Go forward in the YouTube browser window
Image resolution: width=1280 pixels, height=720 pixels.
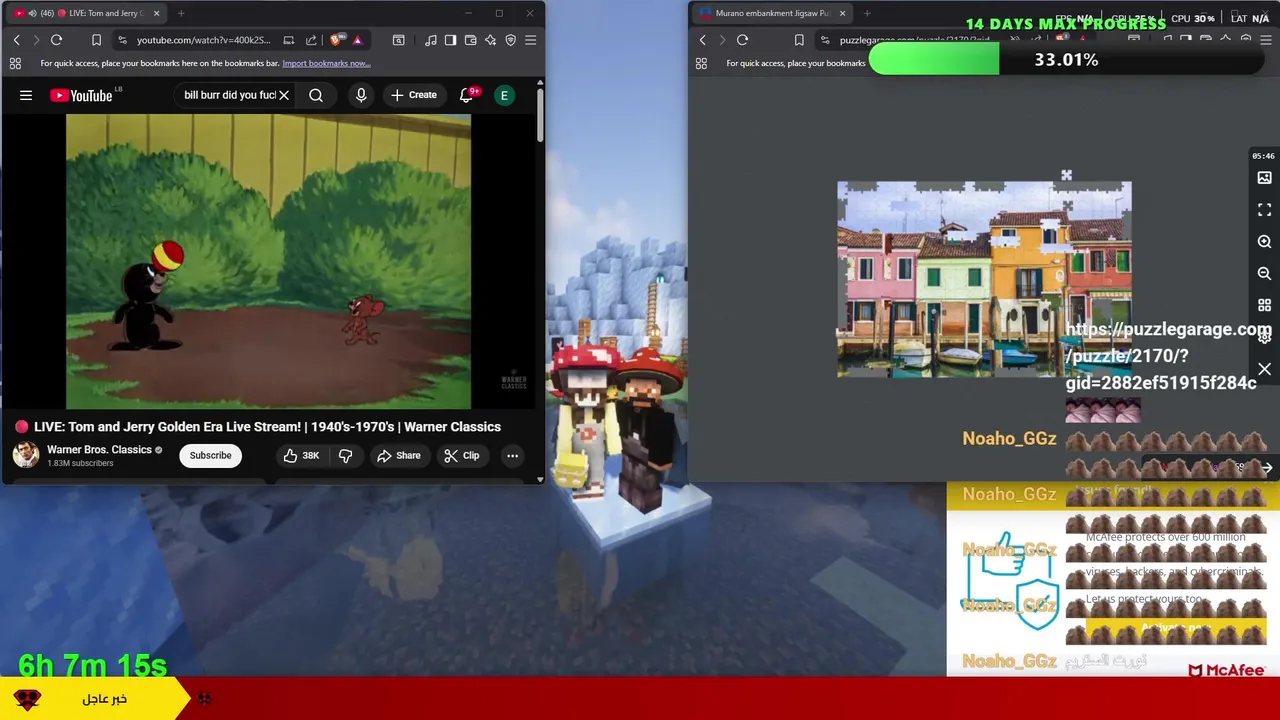coord(36,40)
